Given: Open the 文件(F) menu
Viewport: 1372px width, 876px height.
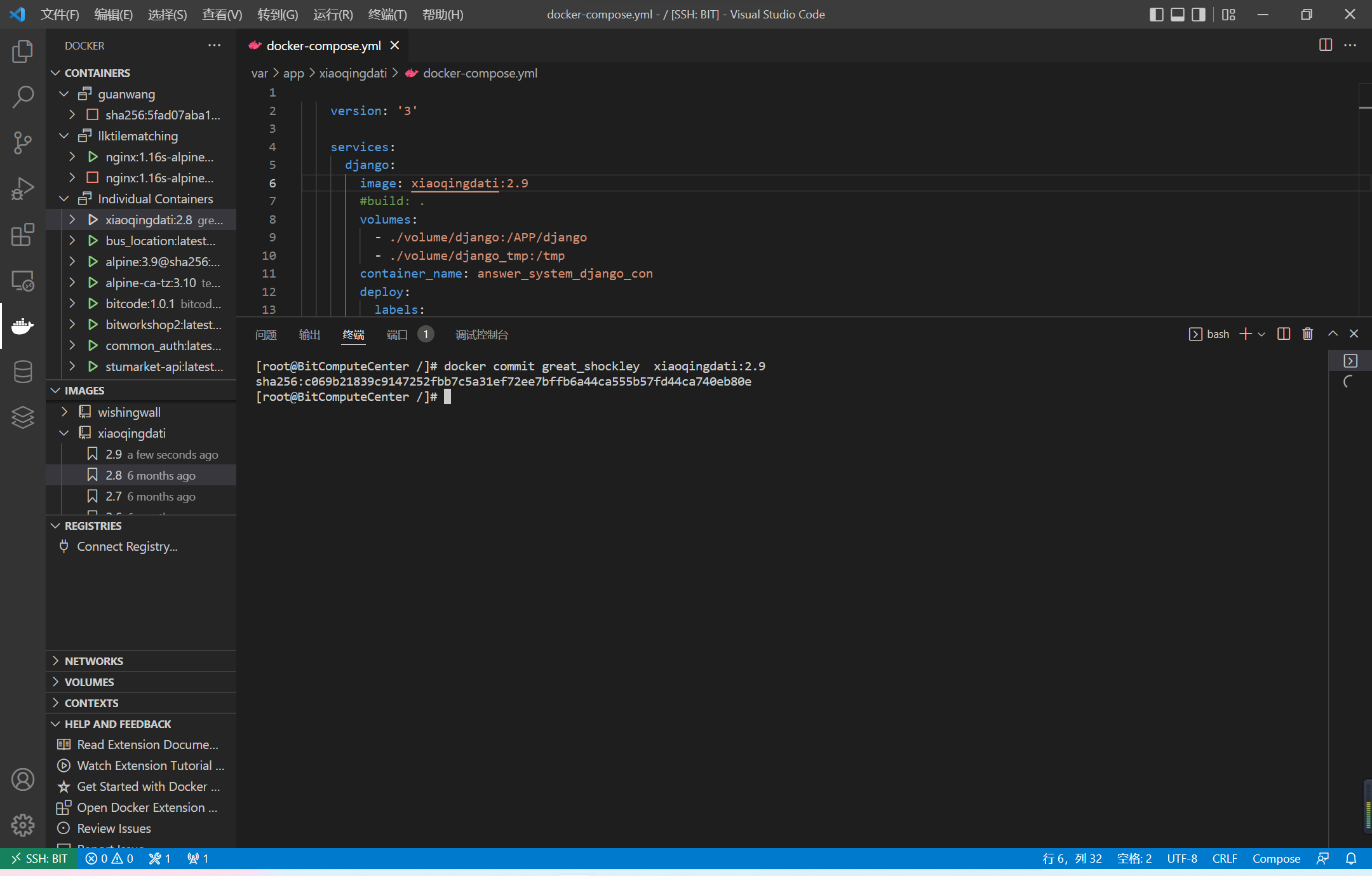Looking at the screenshot, I should 60,14.
